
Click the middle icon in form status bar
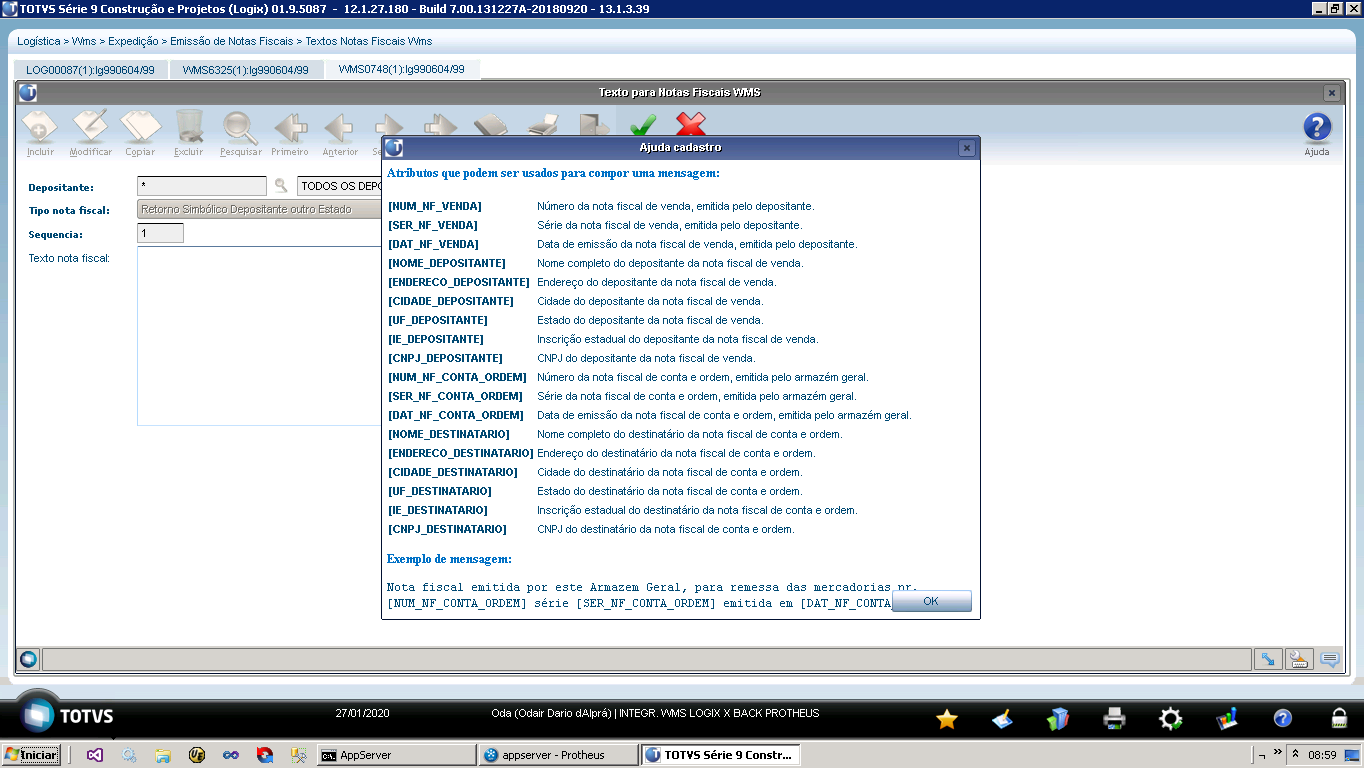click(1299, 659)
